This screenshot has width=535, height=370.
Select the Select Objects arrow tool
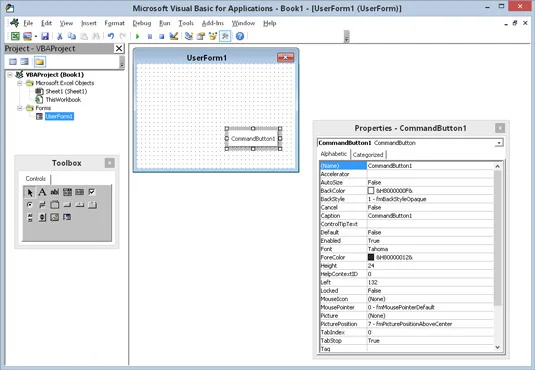[x=30, y=192]
